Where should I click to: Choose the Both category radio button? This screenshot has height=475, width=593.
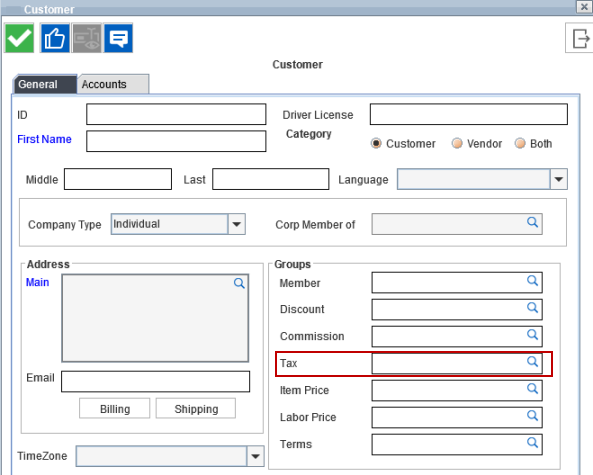520,143
